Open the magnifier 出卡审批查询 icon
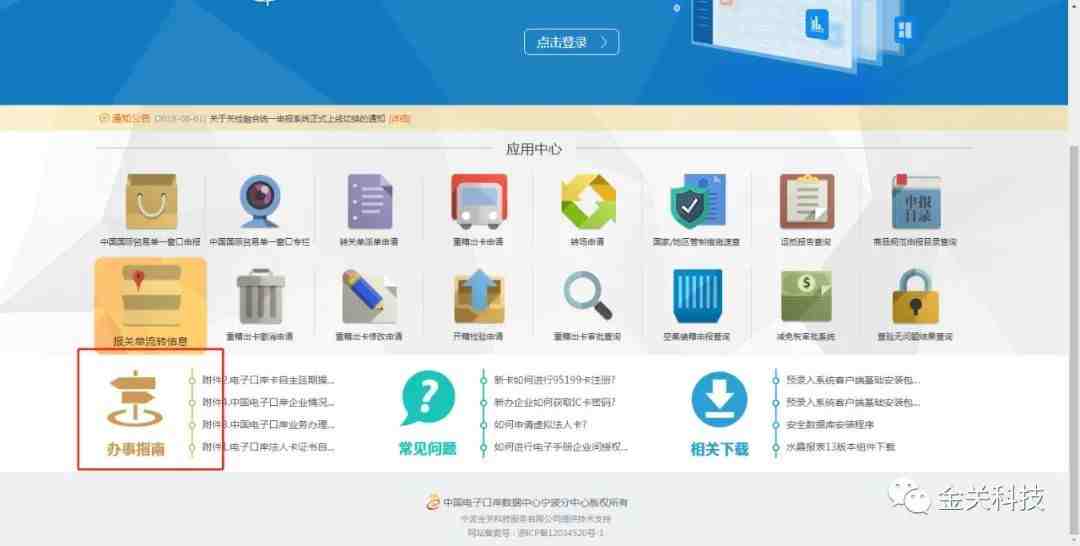Image resolution: width=1080 pixels, height=546 pixels. click(x=587, y=298)
